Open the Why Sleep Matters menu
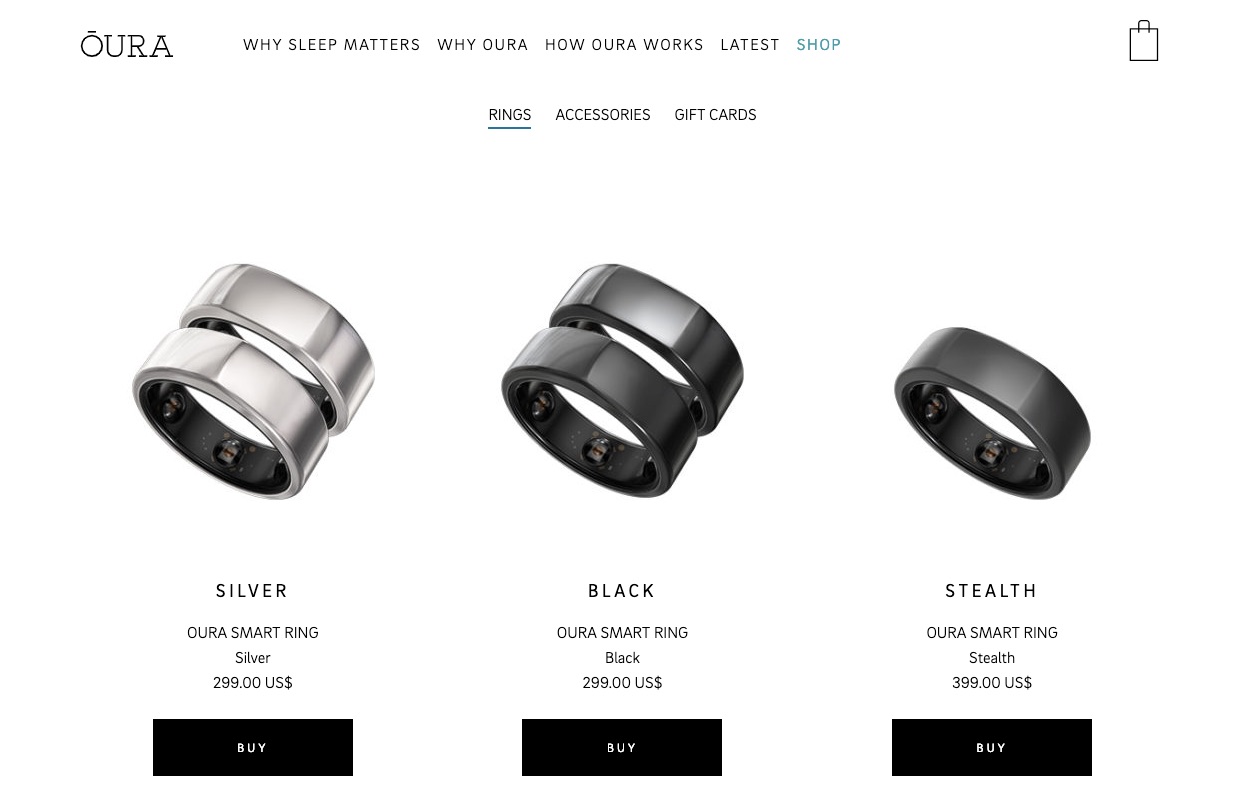The width and height of the screenshot is (1245, 792). [x=332, y=45]
